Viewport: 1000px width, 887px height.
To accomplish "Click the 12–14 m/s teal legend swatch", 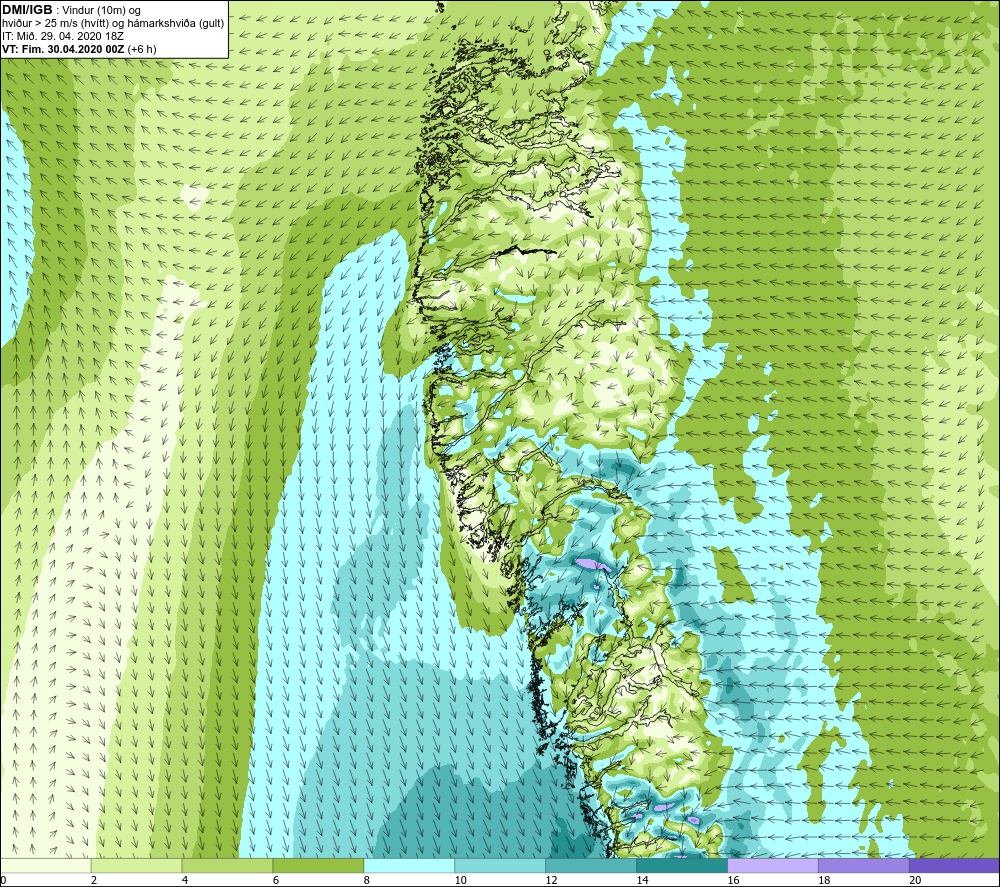I will (x=591, y=865).
